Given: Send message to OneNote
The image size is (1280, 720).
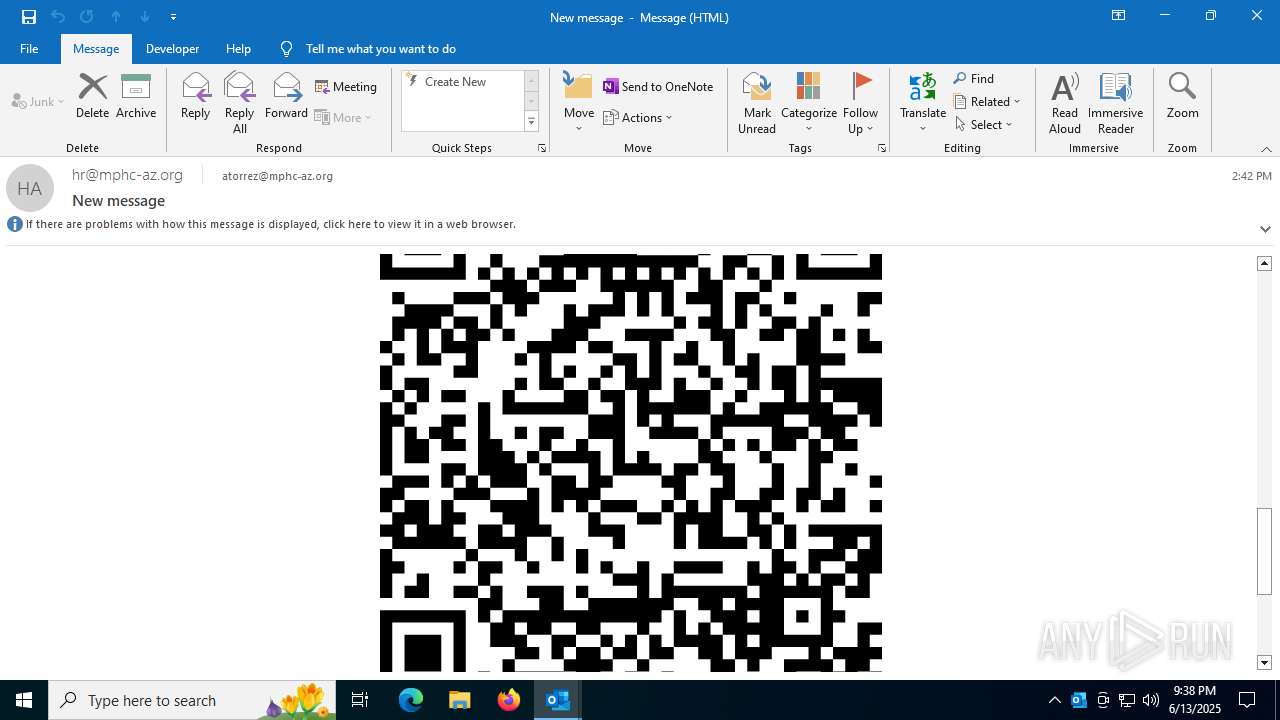Looking at the screenshot, I should point(658,87).
